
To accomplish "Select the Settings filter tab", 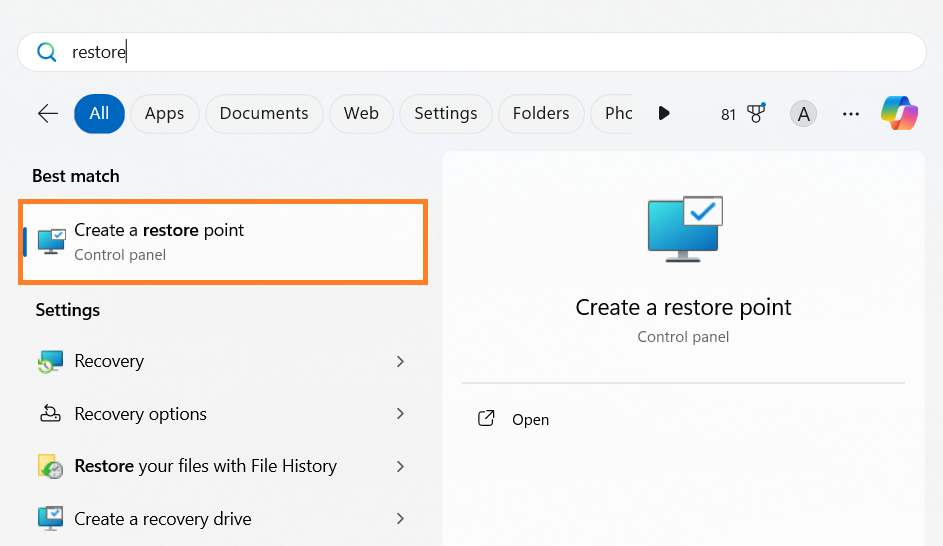I will tap(445, 114).
